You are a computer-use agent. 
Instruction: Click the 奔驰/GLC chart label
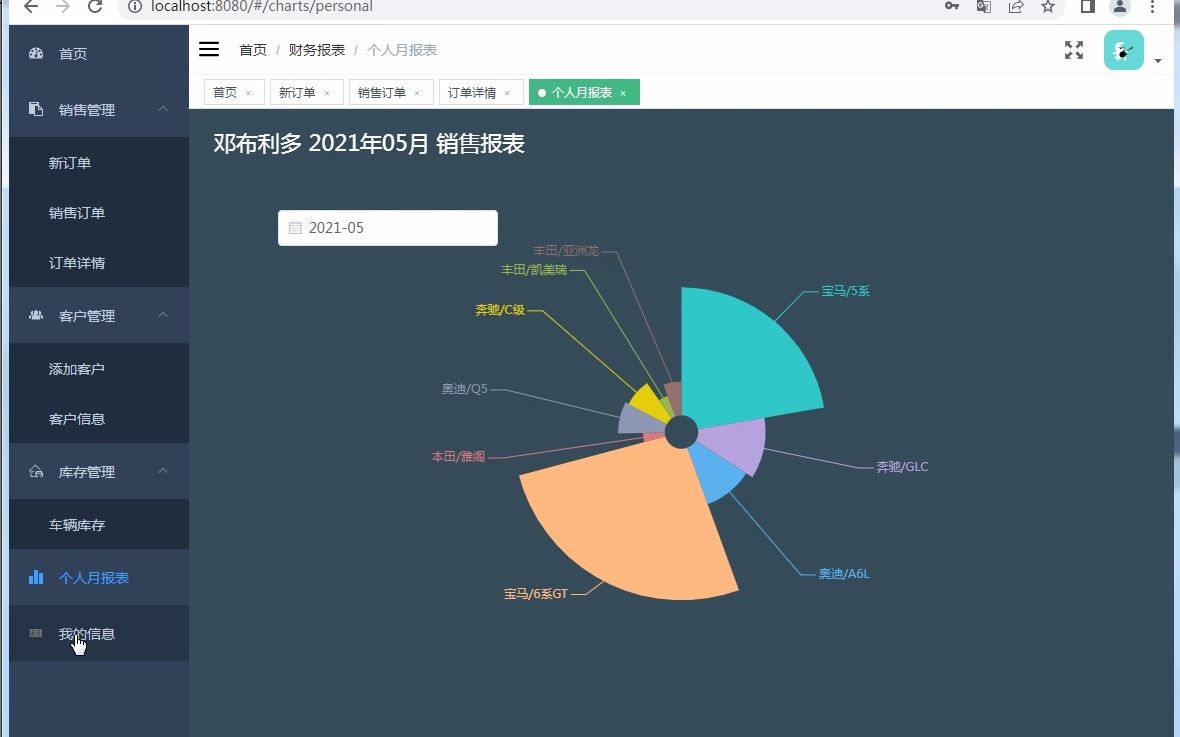(902, 467)
